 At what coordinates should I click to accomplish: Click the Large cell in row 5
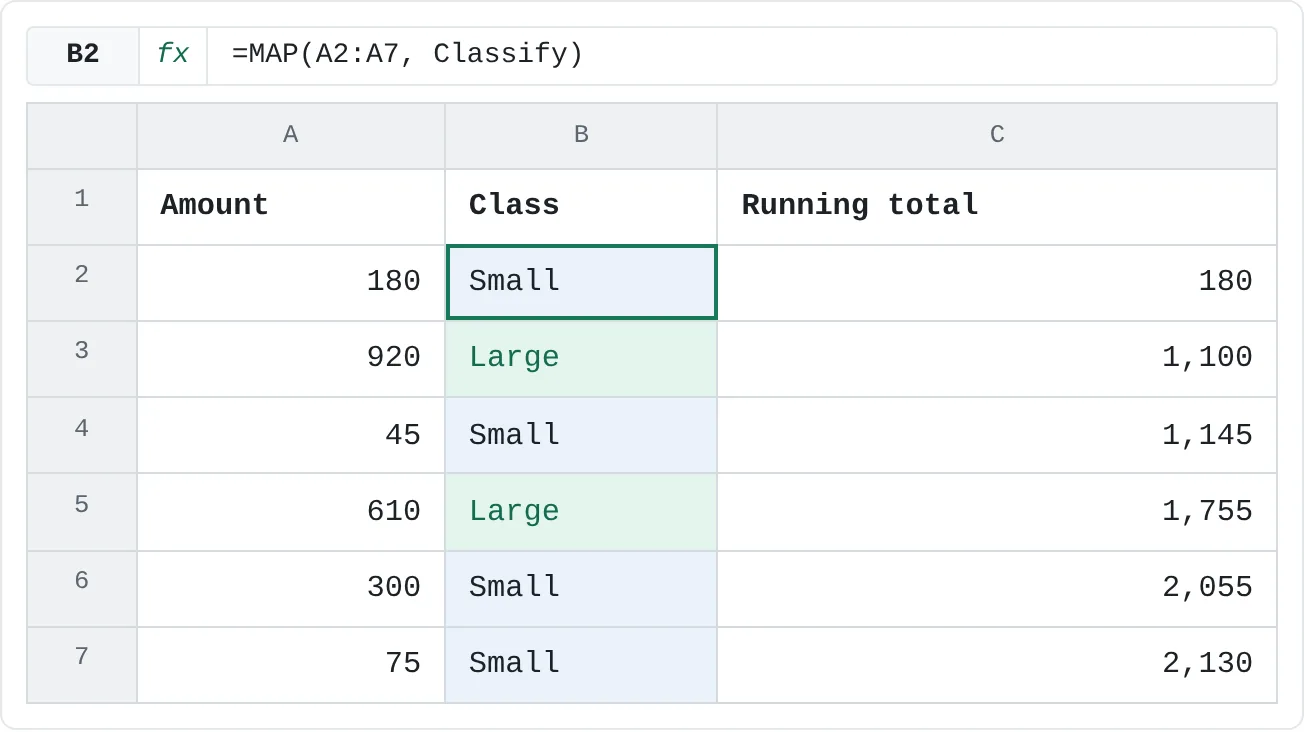click(x=581, y=511)
